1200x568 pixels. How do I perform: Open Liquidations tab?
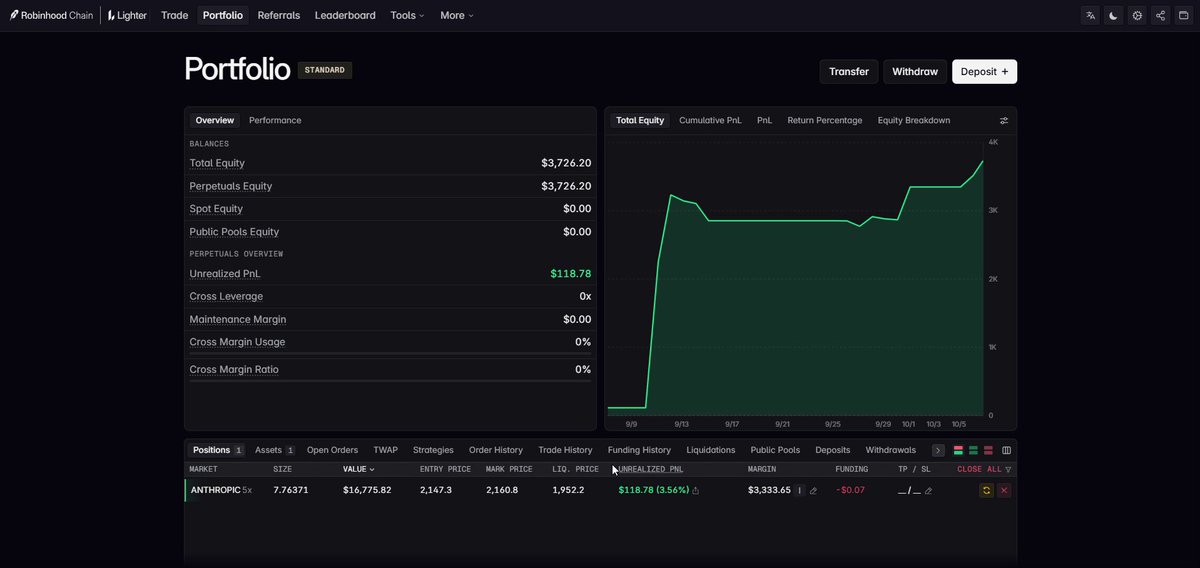711,450
